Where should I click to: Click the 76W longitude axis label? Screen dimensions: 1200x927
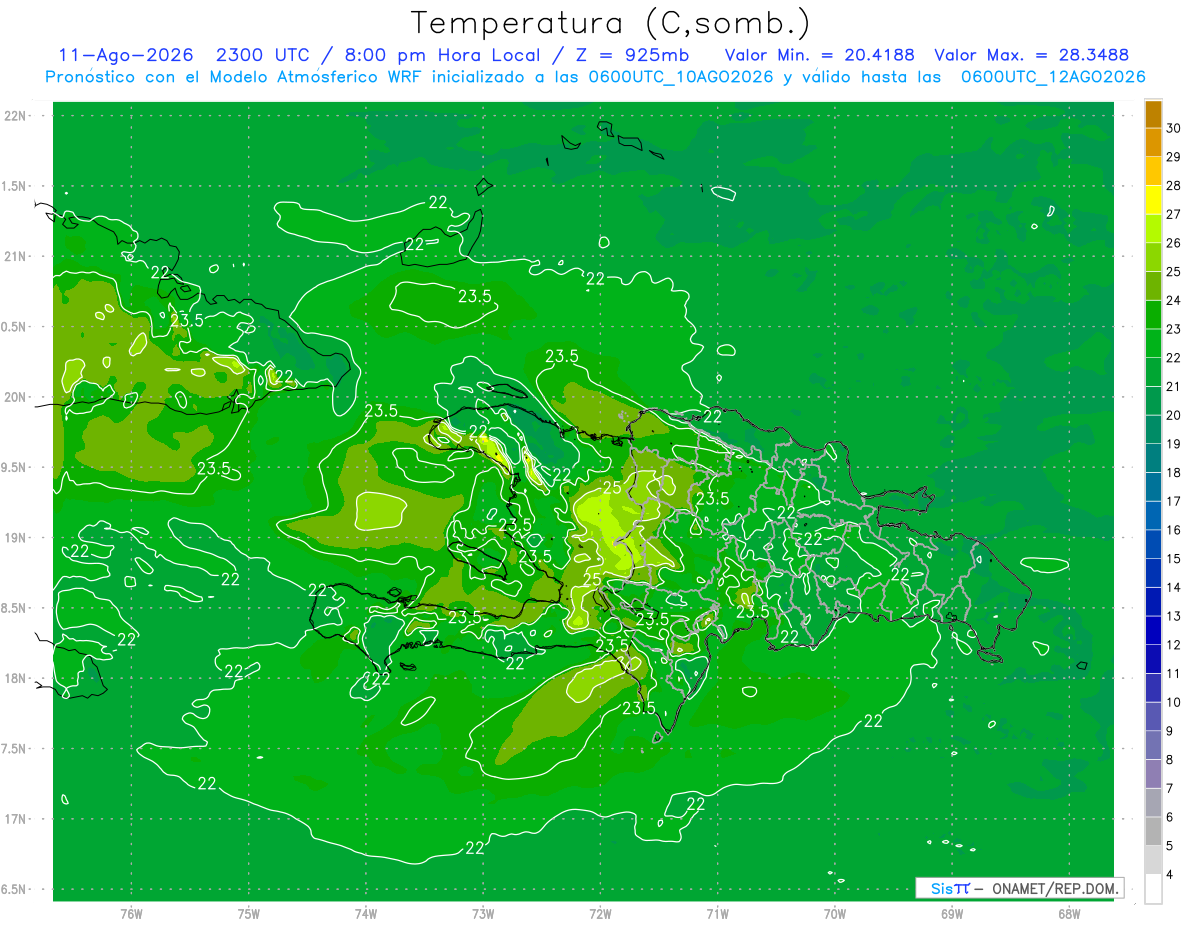131,914
